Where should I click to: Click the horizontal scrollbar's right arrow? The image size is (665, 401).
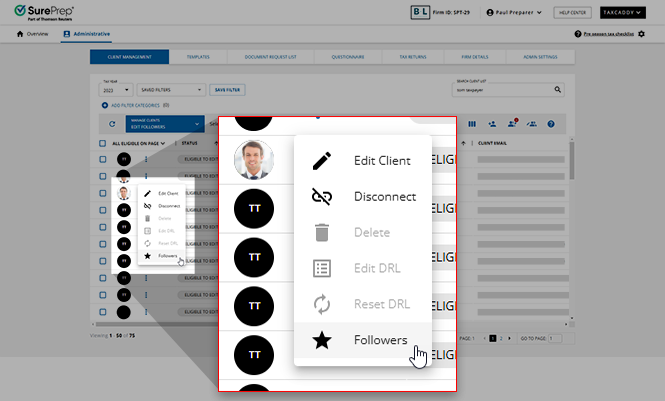click(x=566, y=324)
